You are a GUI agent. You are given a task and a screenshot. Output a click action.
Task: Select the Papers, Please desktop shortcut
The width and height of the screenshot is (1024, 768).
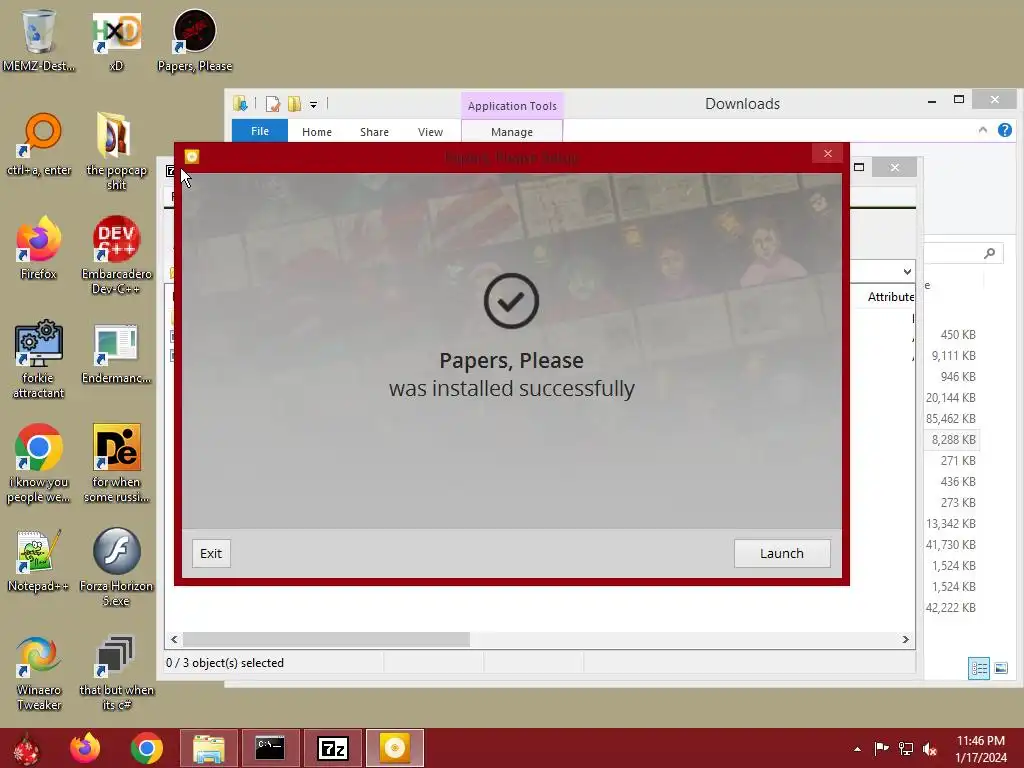pyautogui.click(x=195, y=39)
